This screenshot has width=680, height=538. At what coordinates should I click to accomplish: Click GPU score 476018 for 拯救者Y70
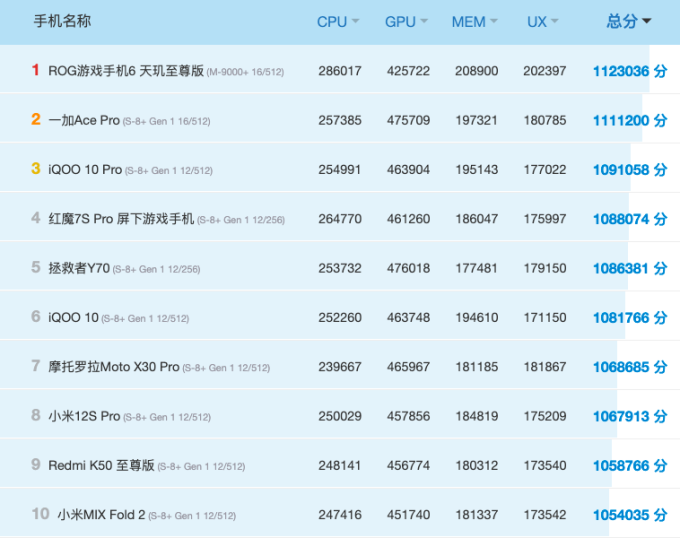point(408,268)
